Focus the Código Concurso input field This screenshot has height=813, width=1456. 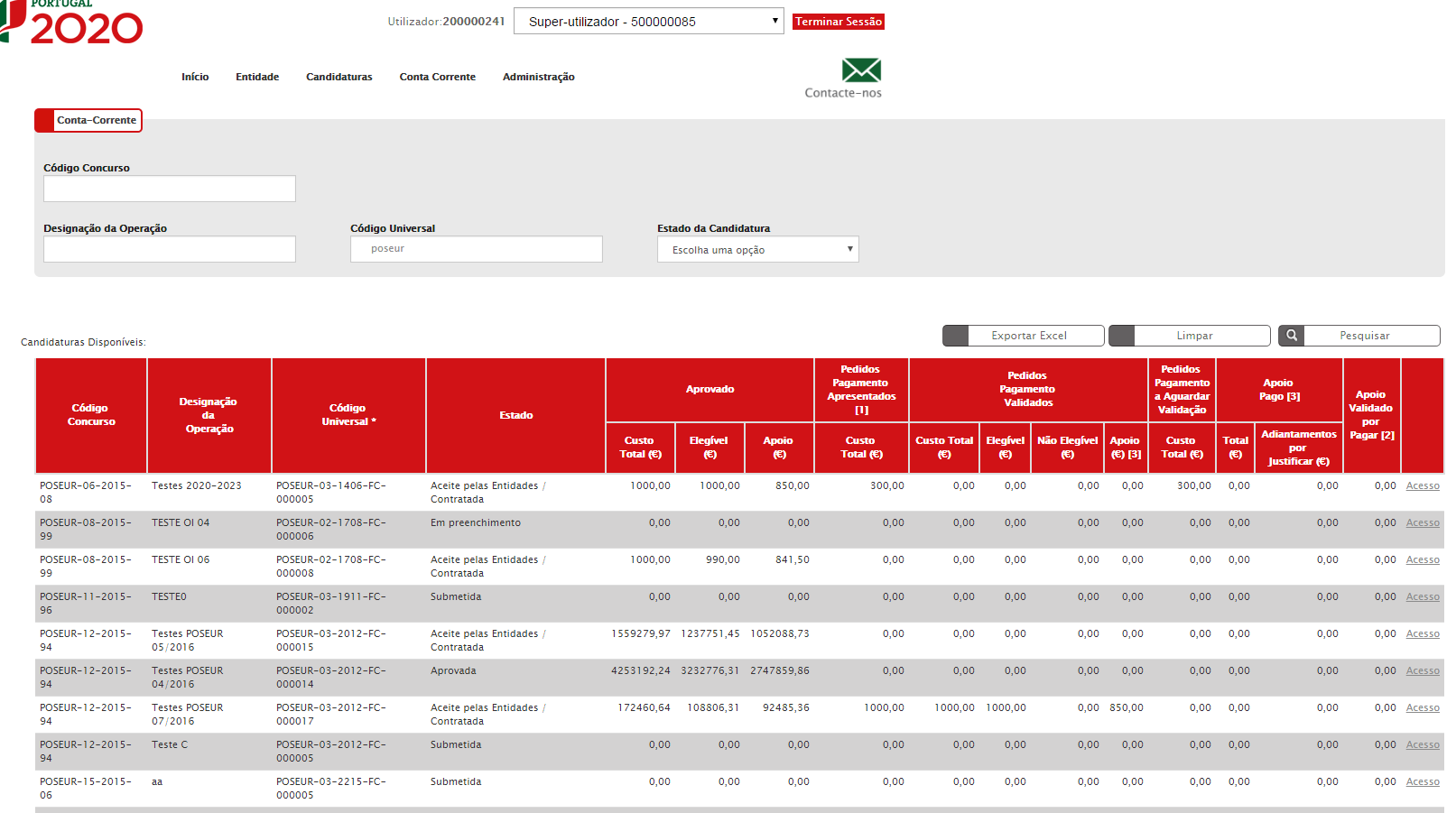(x=170, y=189)
